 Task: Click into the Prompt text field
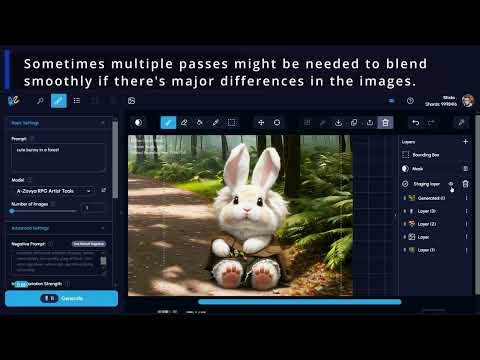click(x=58, y=157)
